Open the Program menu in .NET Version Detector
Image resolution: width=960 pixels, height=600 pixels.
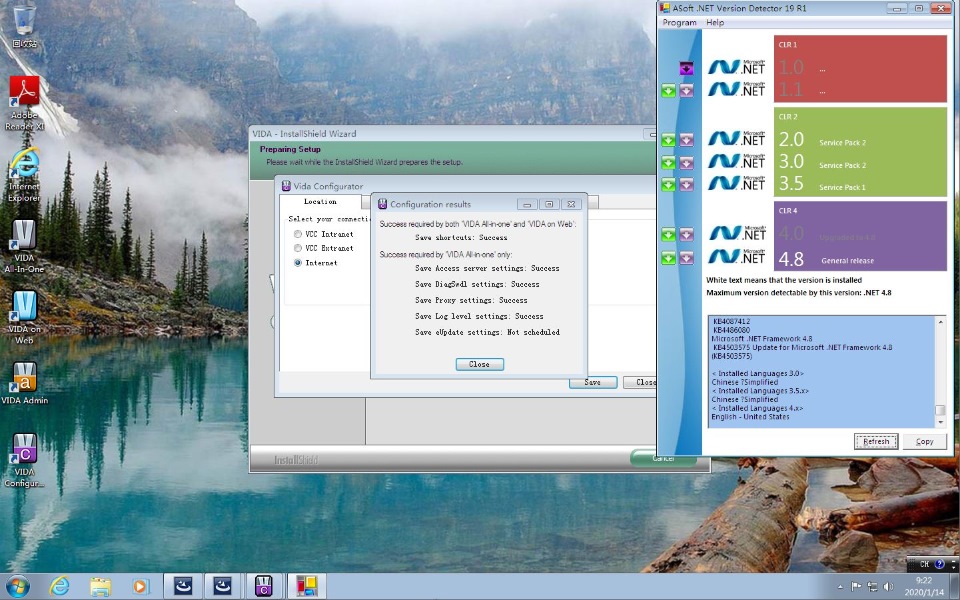pyautogui.click(x=679, y=23)
